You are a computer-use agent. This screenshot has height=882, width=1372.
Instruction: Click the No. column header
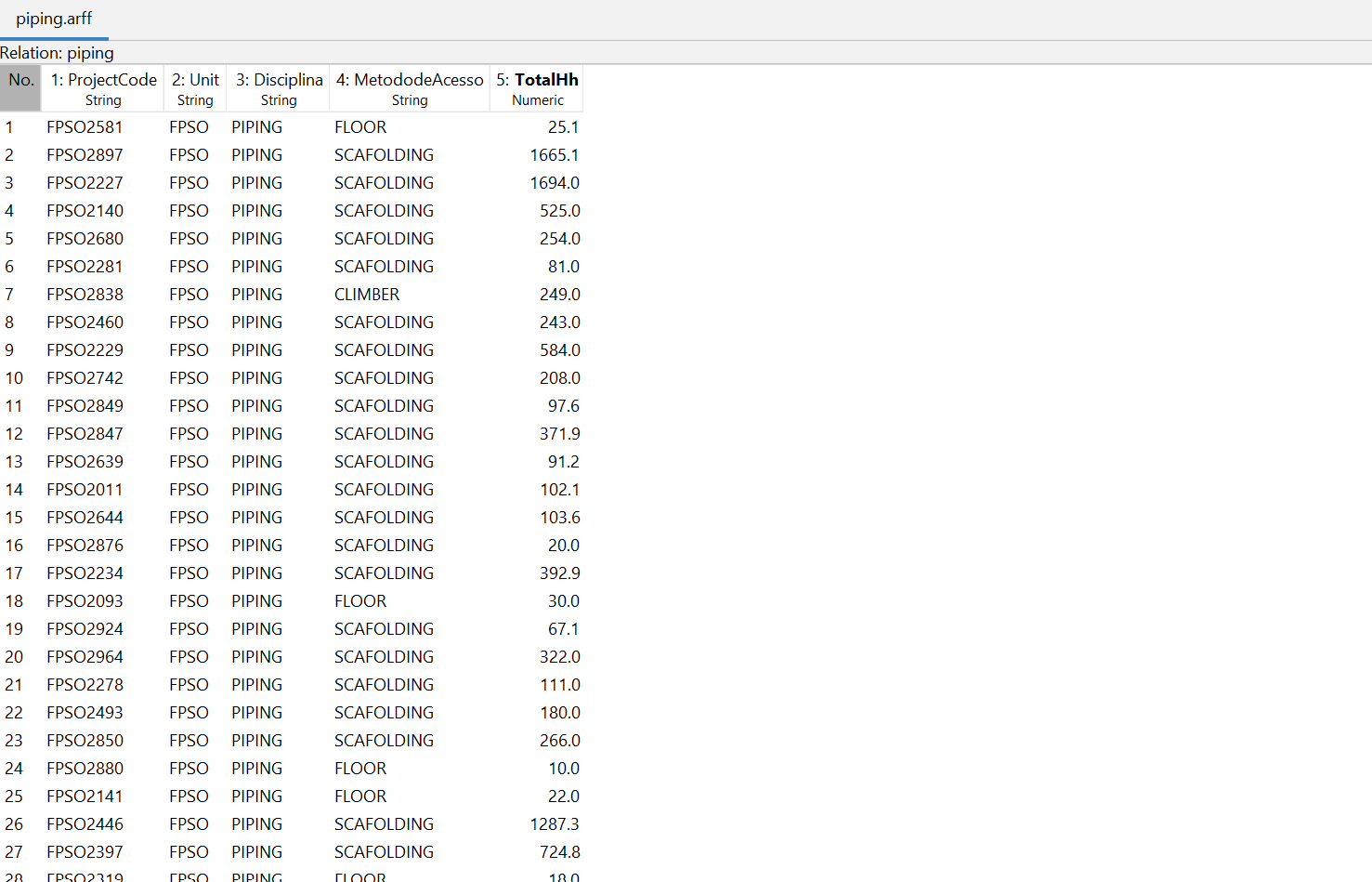tap(20, 88)
